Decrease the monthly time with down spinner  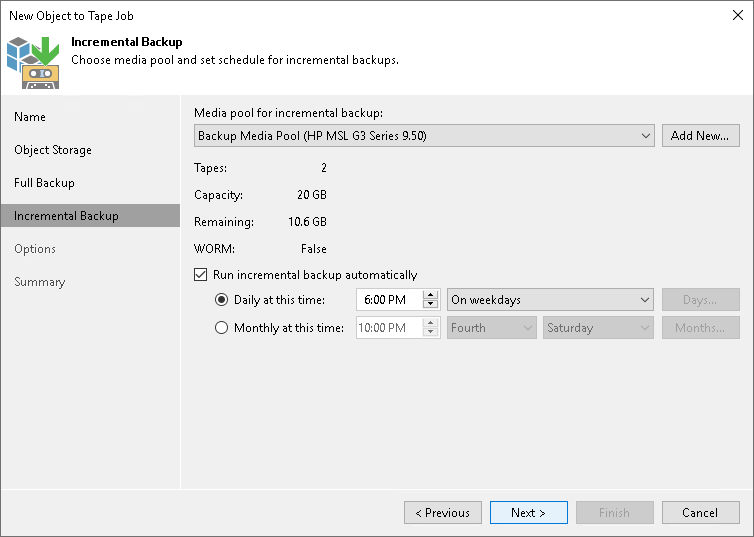[430, 333]
